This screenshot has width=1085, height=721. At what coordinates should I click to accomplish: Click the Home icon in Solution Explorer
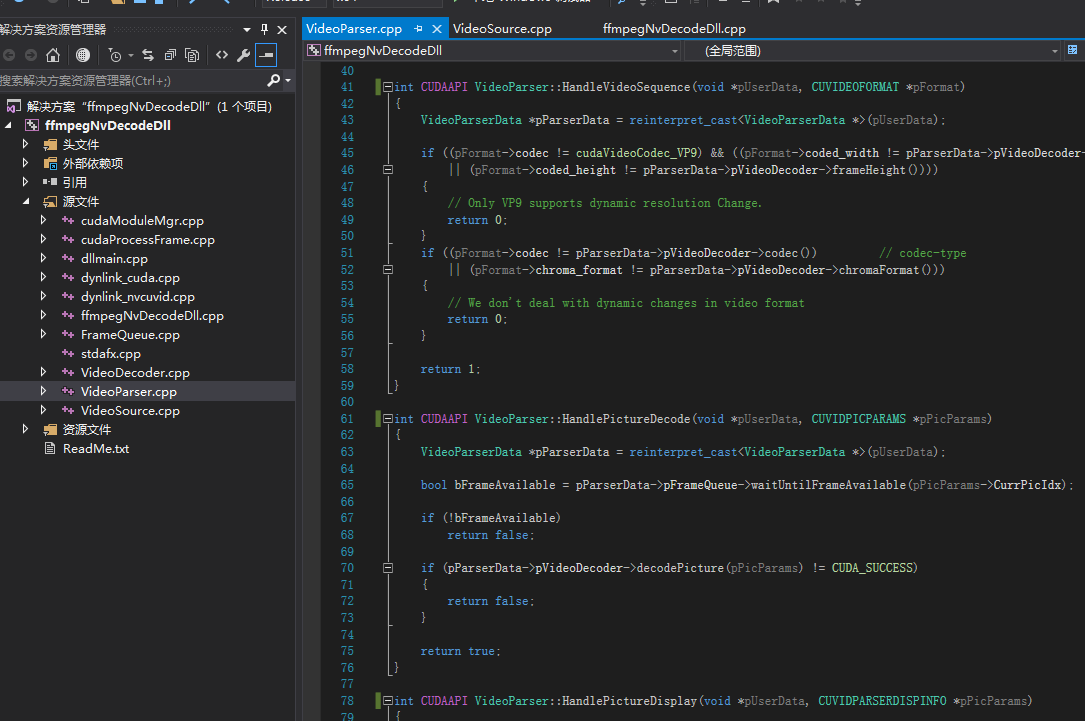point(53,55)
